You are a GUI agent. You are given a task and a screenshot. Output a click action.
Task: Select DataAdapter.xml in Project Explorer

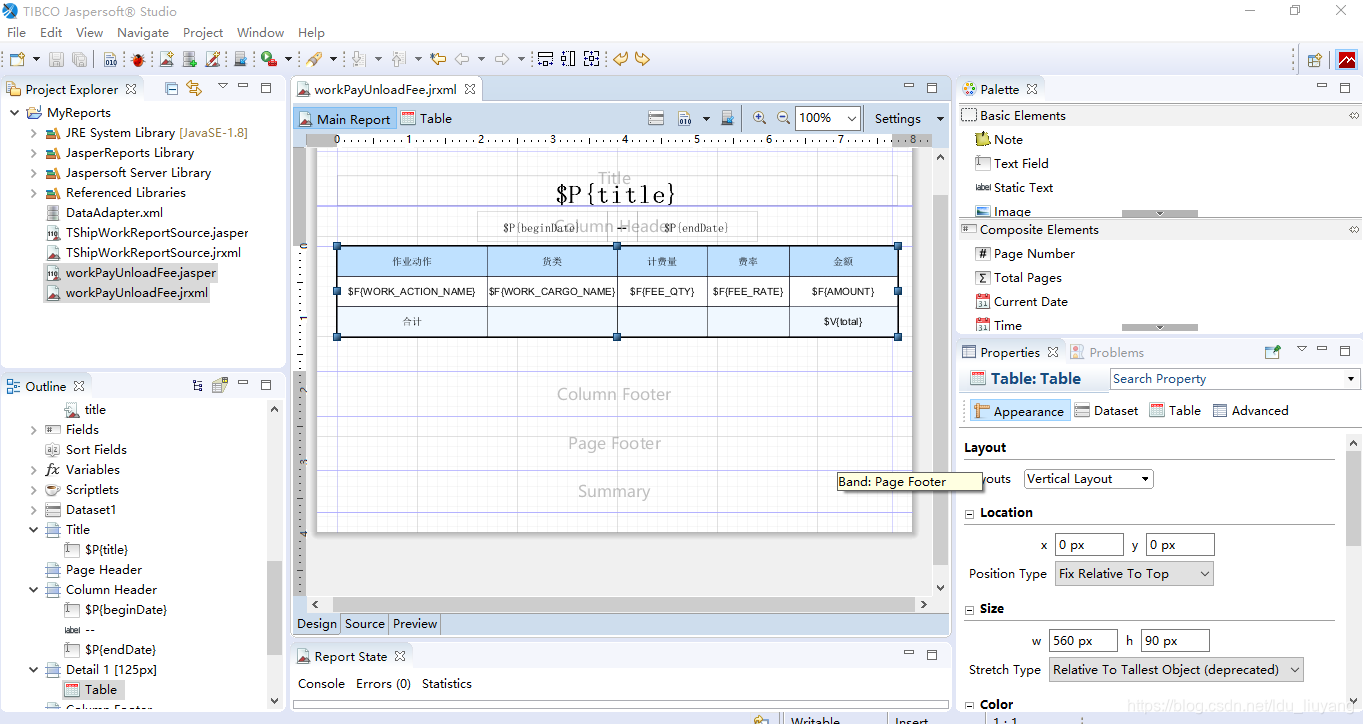tap(104, 213)
